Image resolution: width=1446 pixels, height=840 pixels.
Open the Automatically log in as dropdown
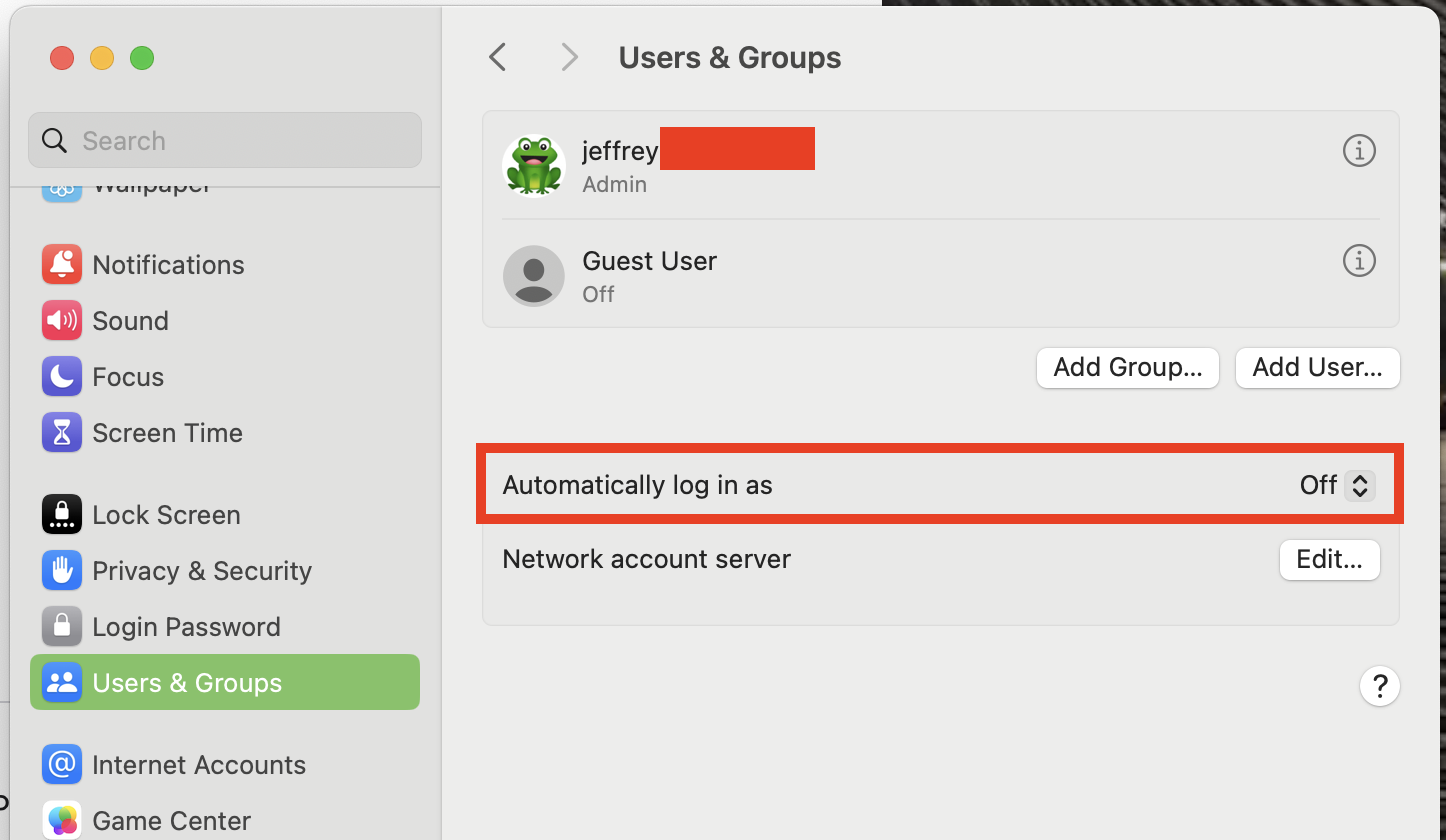tap(1338, 485)
